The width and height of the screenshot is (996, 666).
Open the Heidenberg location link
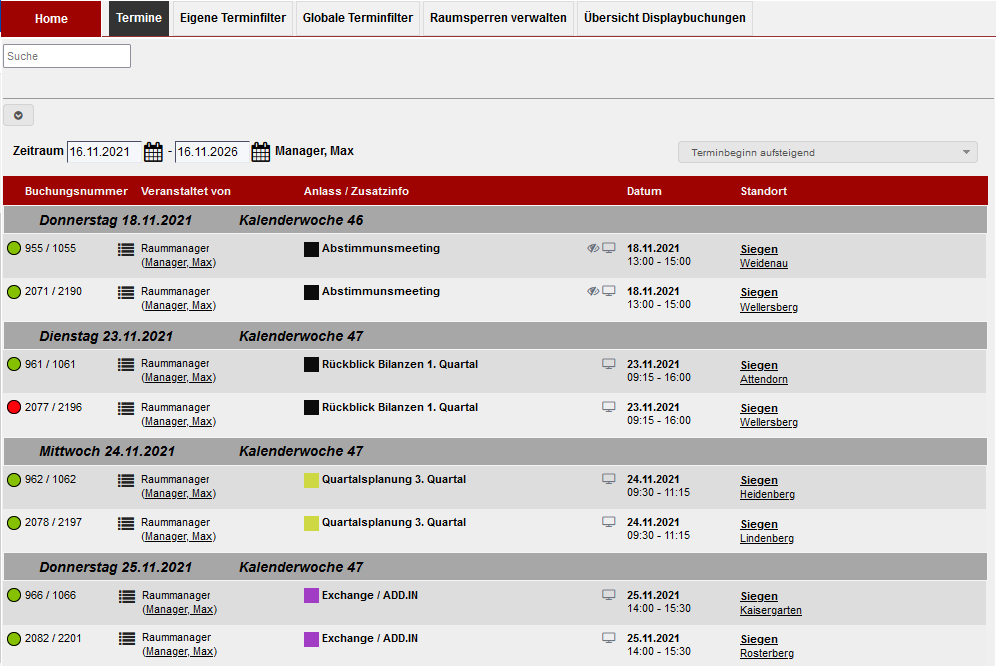(x=767, y=494)
